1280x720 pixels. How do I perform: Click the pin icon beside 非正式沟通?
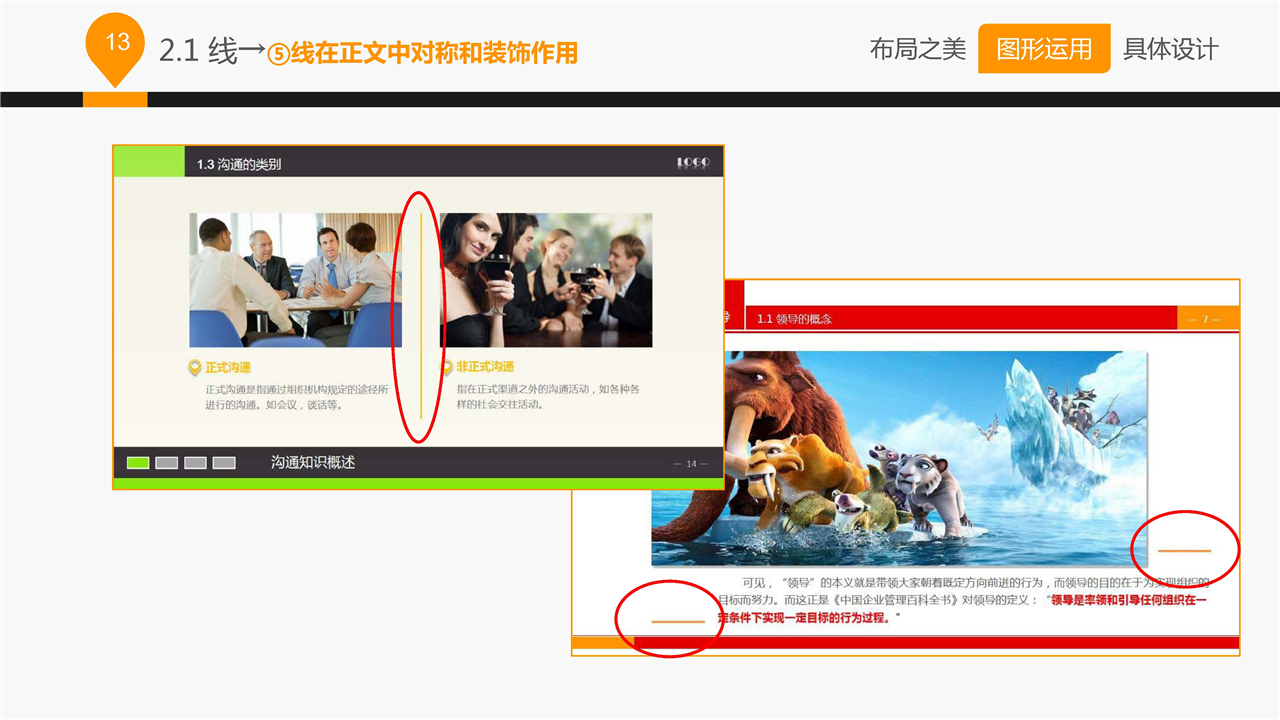point(447,368)
